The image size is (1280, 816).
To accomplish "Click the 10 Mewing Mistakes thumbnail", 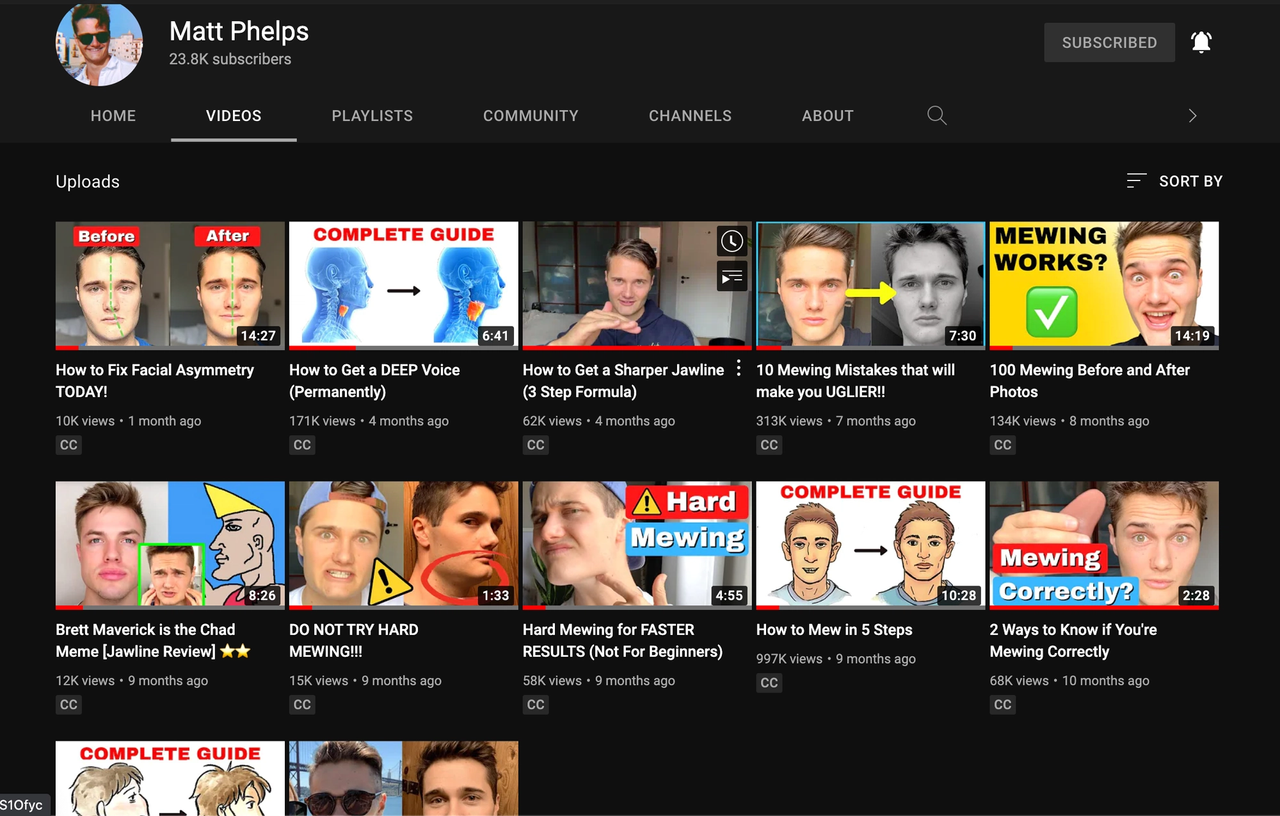I will [x=870, y=285].
